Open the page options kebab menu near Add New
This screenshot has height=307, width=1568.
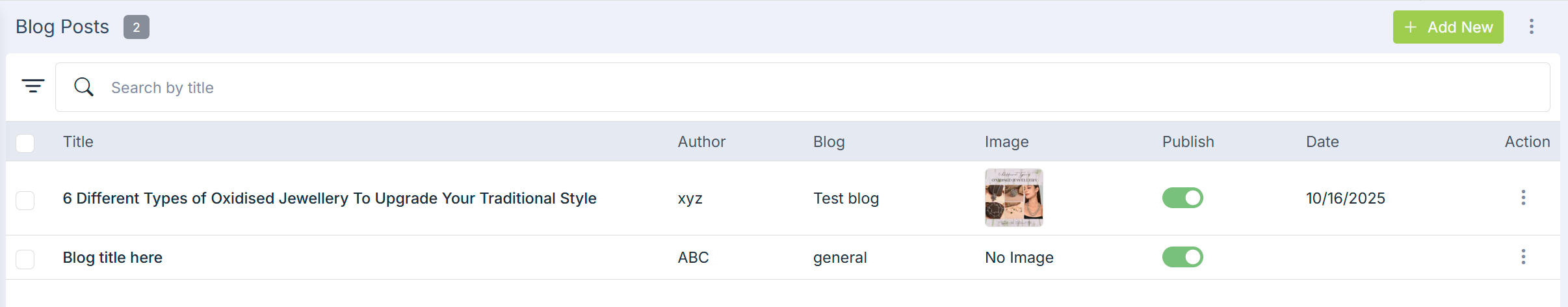1532,27
